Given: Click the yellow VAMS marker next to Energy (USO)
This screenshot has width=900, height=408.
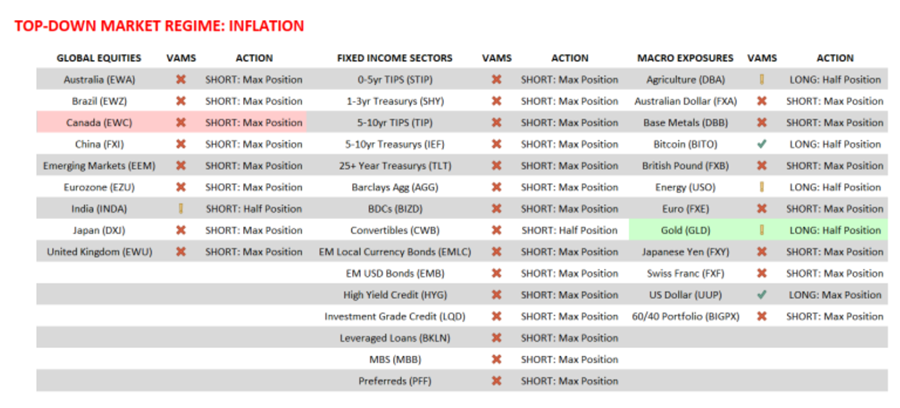Looking at the screenshot, I should coord(762,187).
